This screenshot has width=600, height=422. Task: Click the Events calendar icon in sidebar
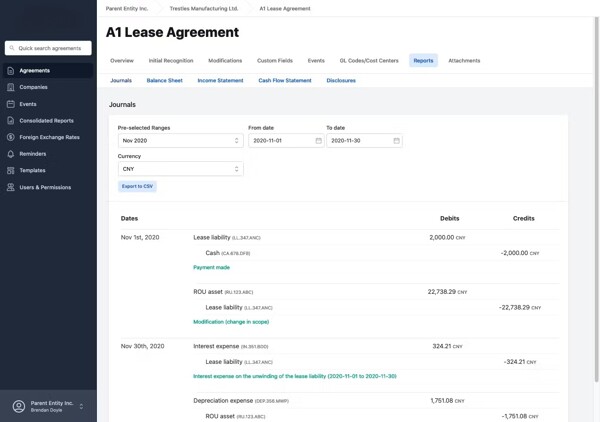click(11, 104)
